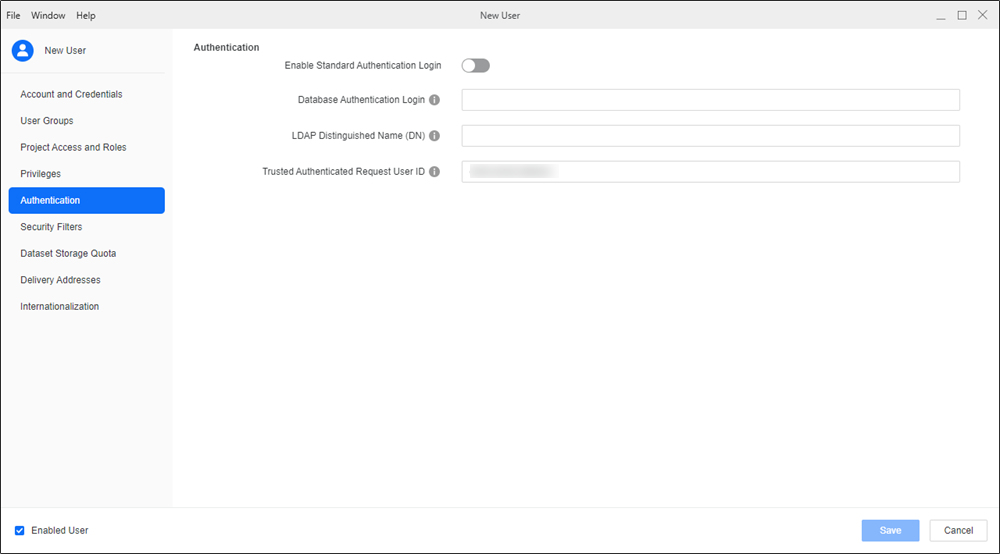Open the Help menu
The width and height of the screenshot is (1000, 554).
(x=86, y=16)
